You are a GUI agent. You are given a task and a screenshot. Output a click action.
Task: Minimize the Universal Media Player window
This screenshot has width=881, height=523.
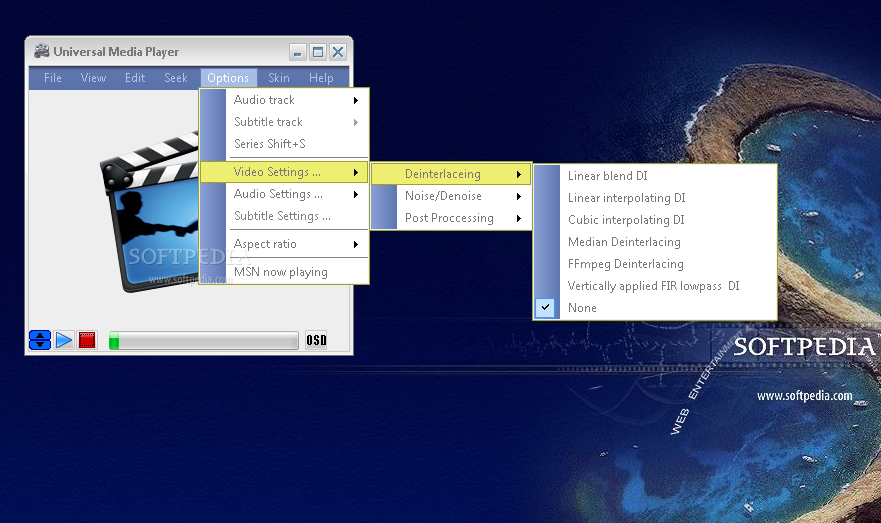[298, 52]
